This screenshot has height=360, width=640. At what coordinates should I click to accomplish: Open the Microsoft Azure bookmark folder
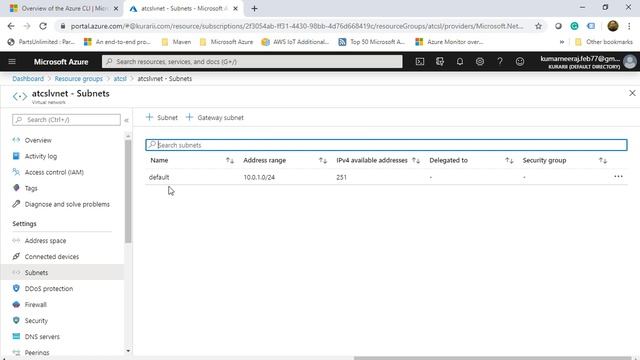[x=227, y=42]
